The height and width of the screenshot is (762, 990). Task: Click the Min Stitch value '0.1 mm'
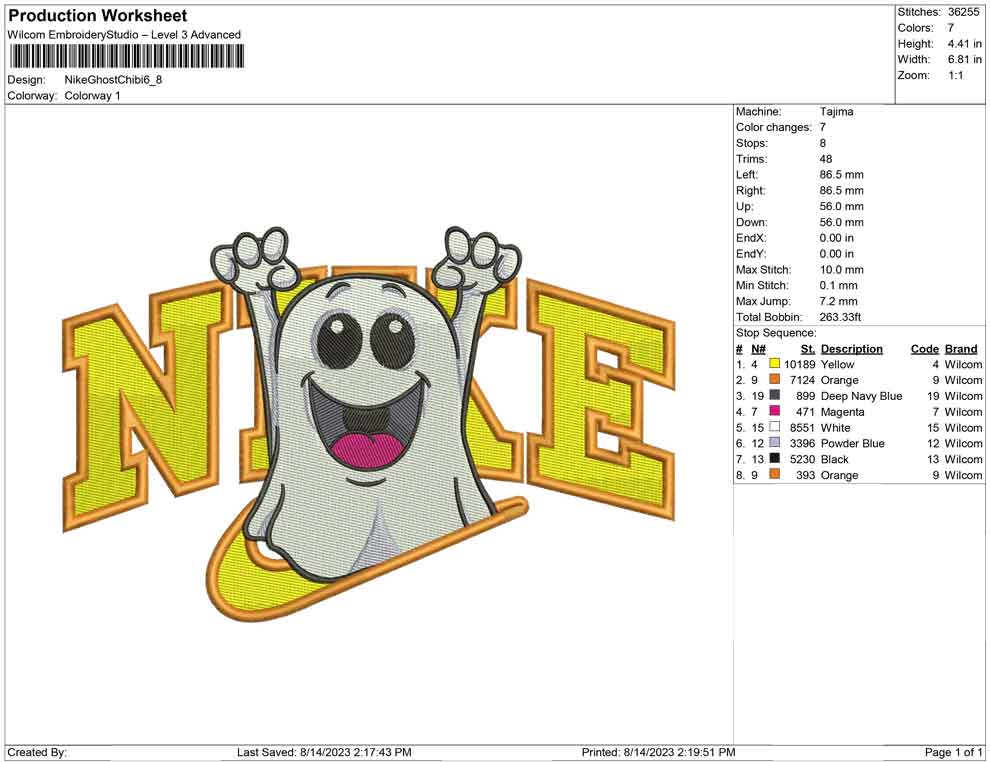click(x=838, y=285)
